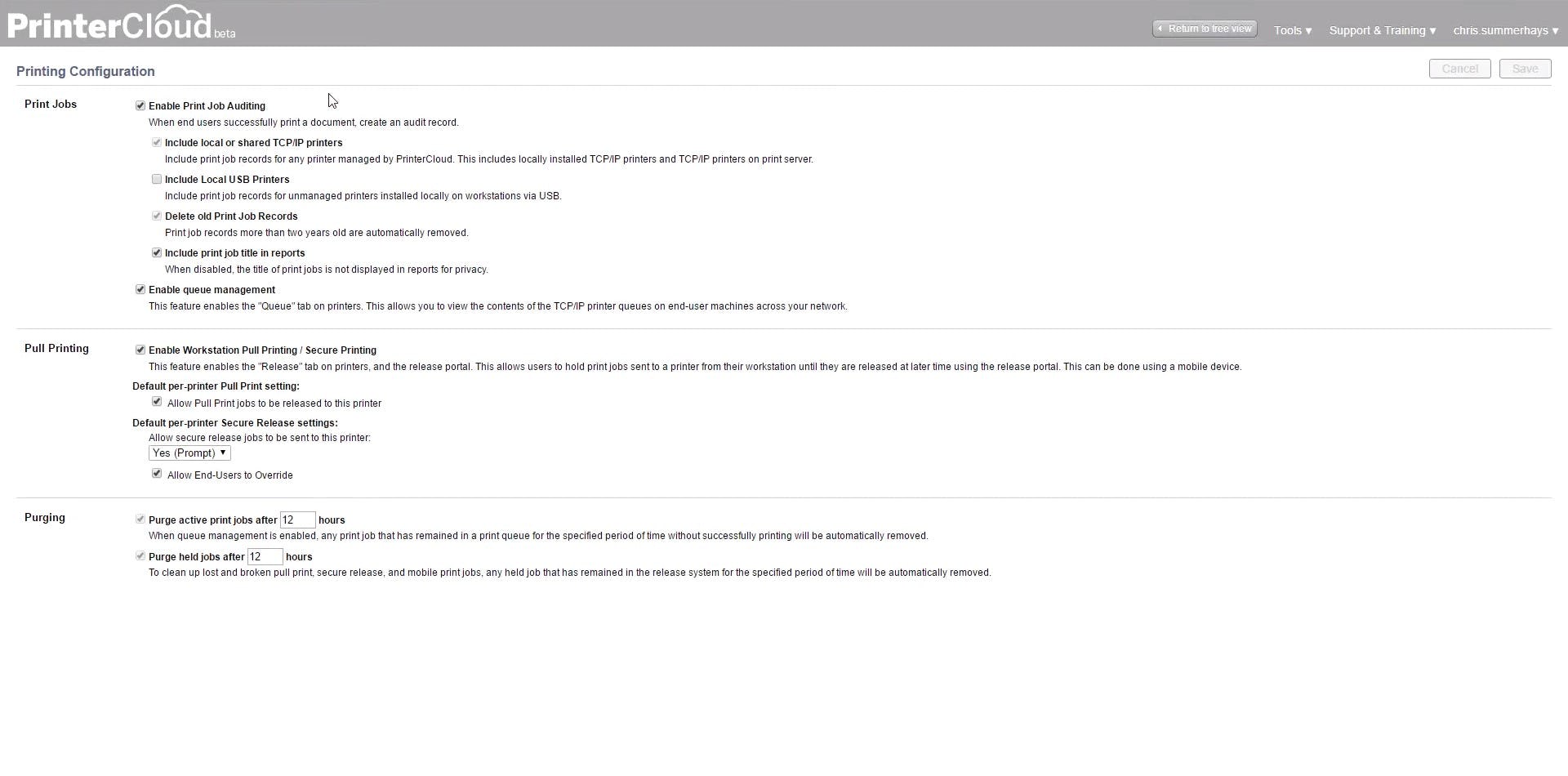Disable Workstation Pull Printing / Secure Printing
The width and height of the screenshot is (1568, 776).
[x=140, y=349]
